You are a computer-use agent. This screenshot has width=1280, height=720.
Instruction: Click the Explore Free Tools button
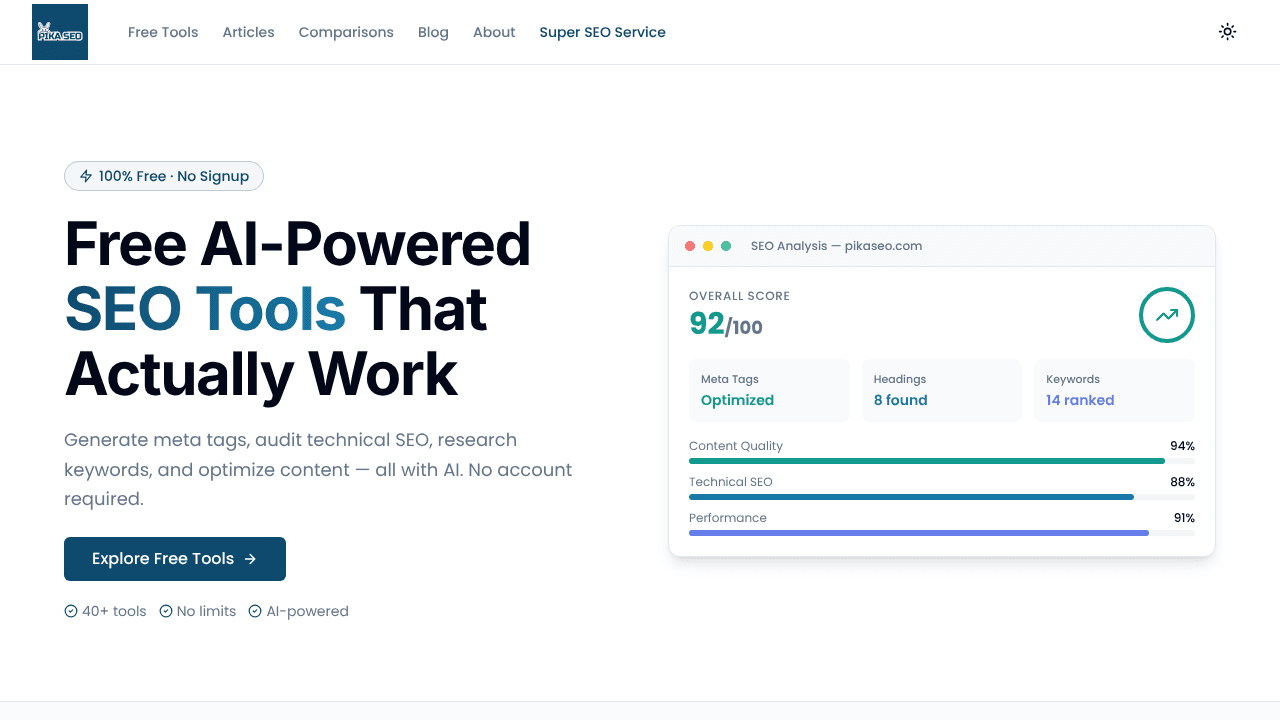pos(175,559)
